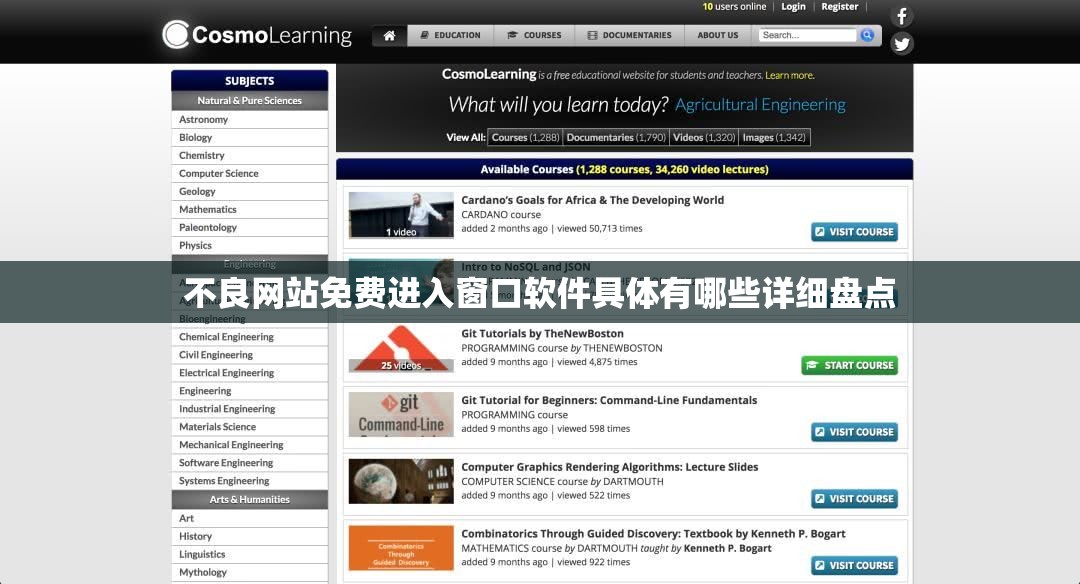This screenshot has width=1080, height=584.
Task: Visit the Git Tutorial for Beginners course
Action: tap(855, 432)
